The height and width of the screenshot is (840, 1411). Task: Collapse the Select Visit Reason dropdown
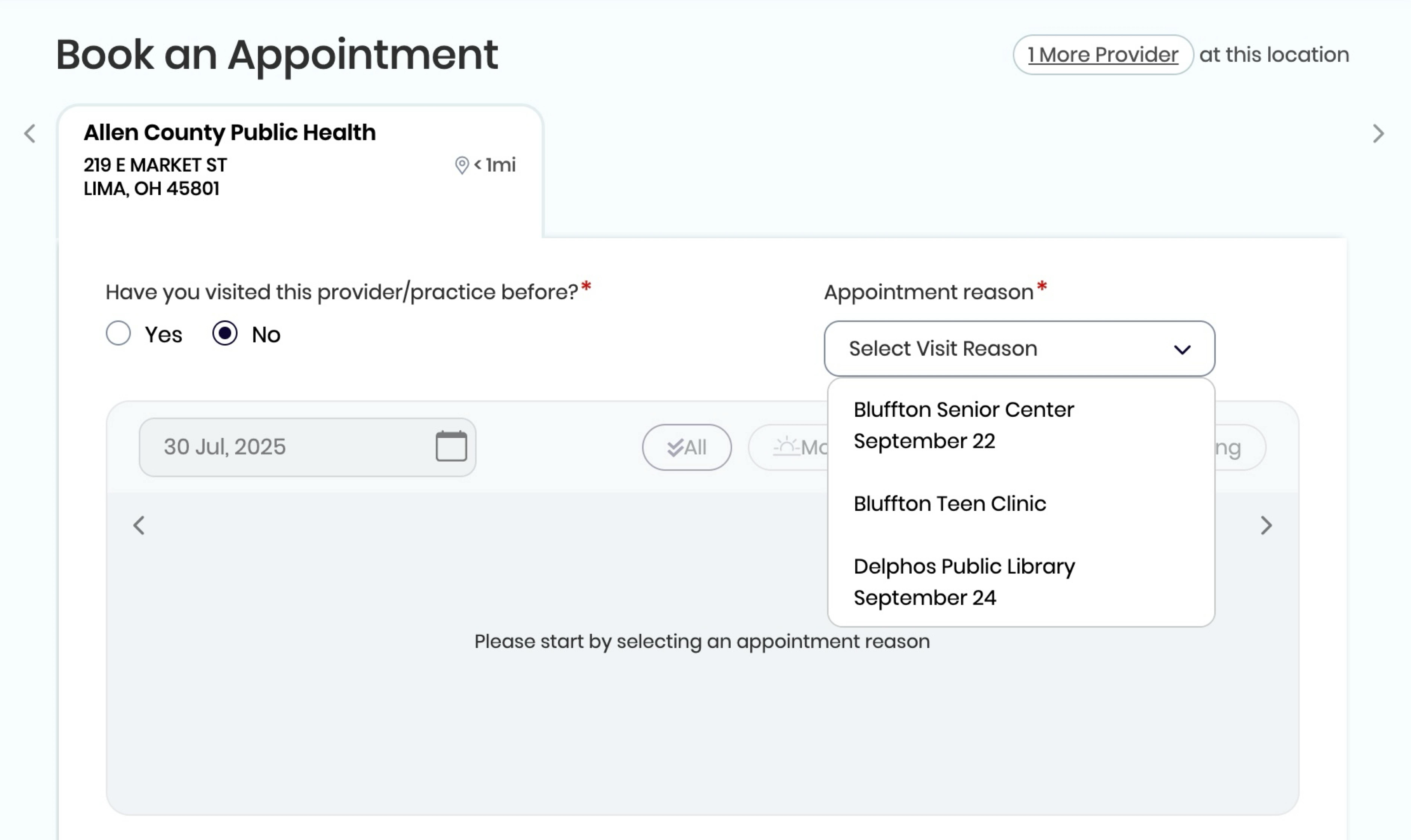tap(1019, 349)
